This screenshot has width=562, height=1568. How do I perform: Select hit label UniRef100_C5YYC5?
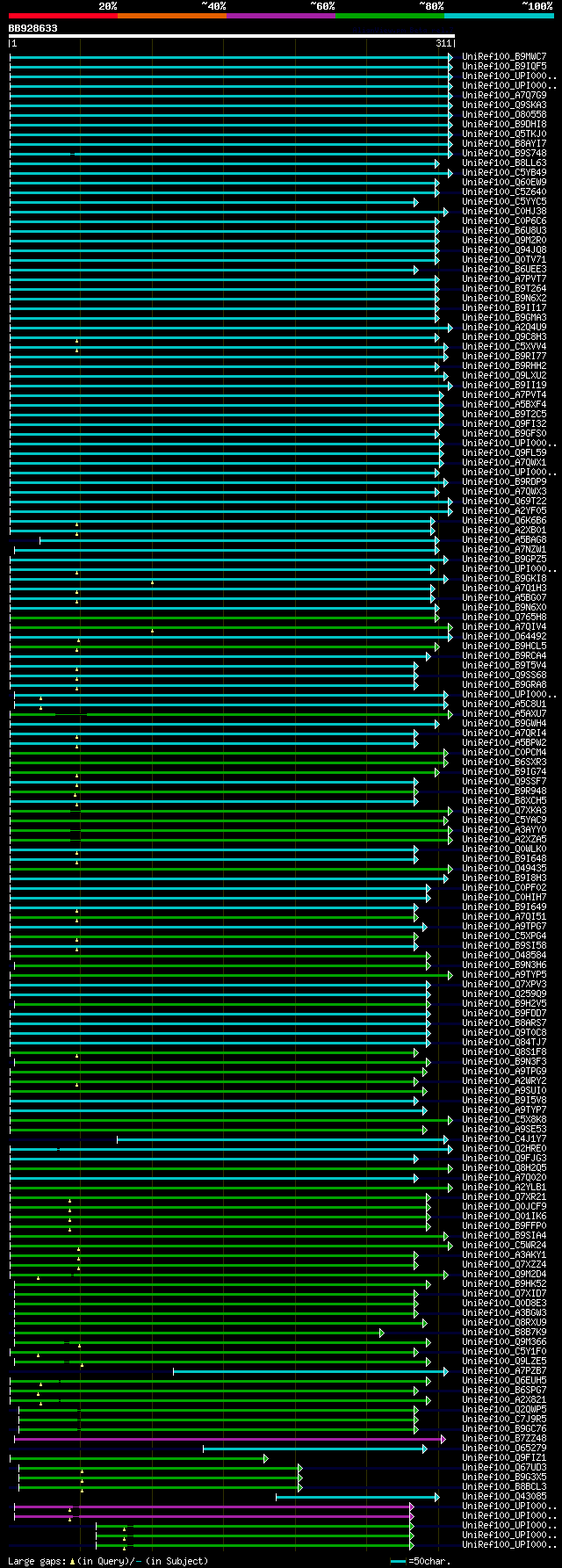(x=504, y=202)
